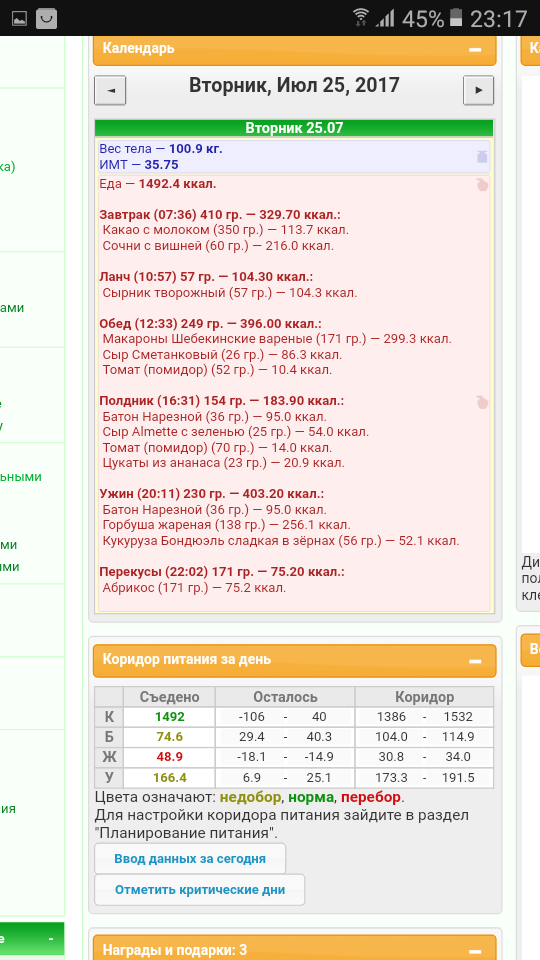Tap the scale icon beside body weight

482,156
